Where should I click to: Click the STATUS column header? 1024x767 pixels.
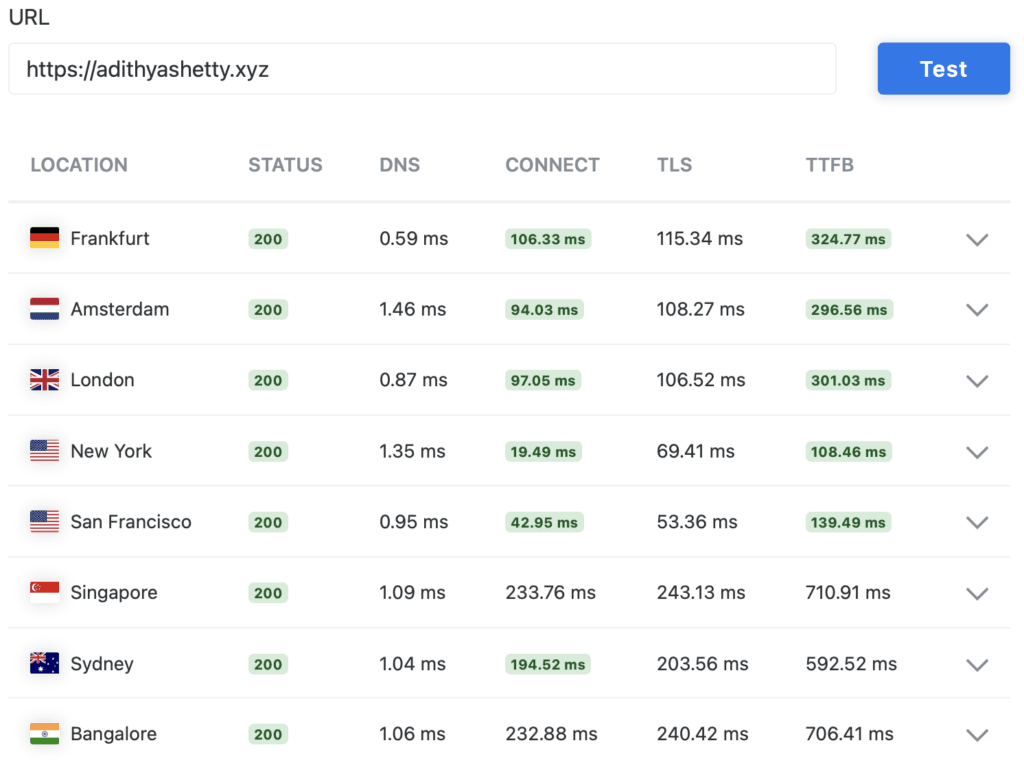click(x=285, y=165)
